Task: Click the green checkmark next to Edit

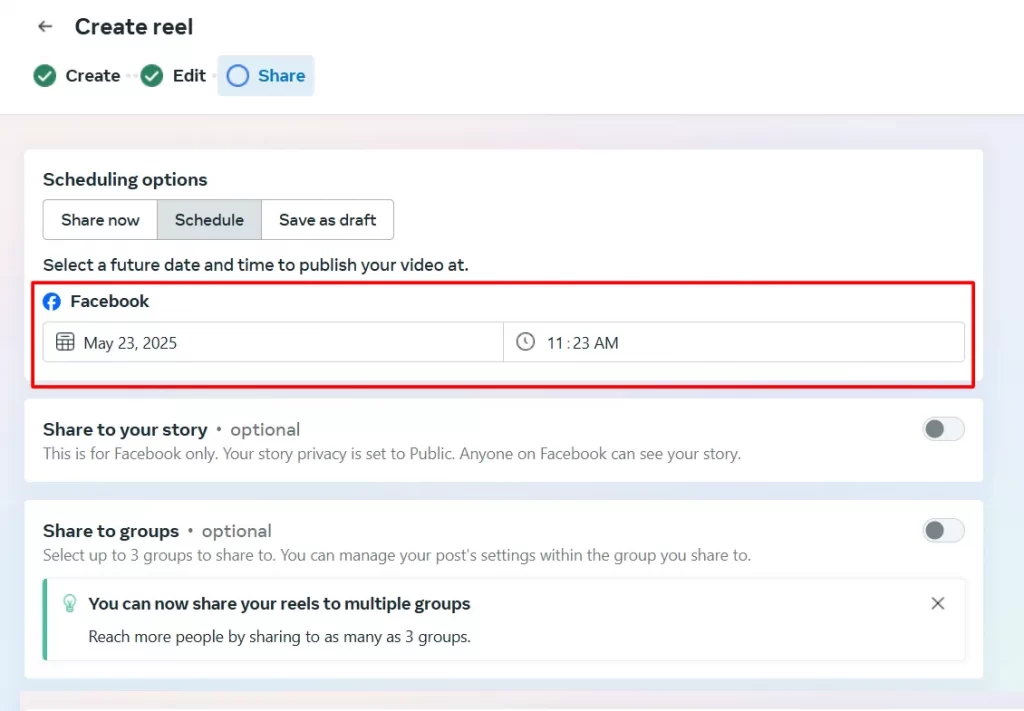Action: click(x=152, y=76)
